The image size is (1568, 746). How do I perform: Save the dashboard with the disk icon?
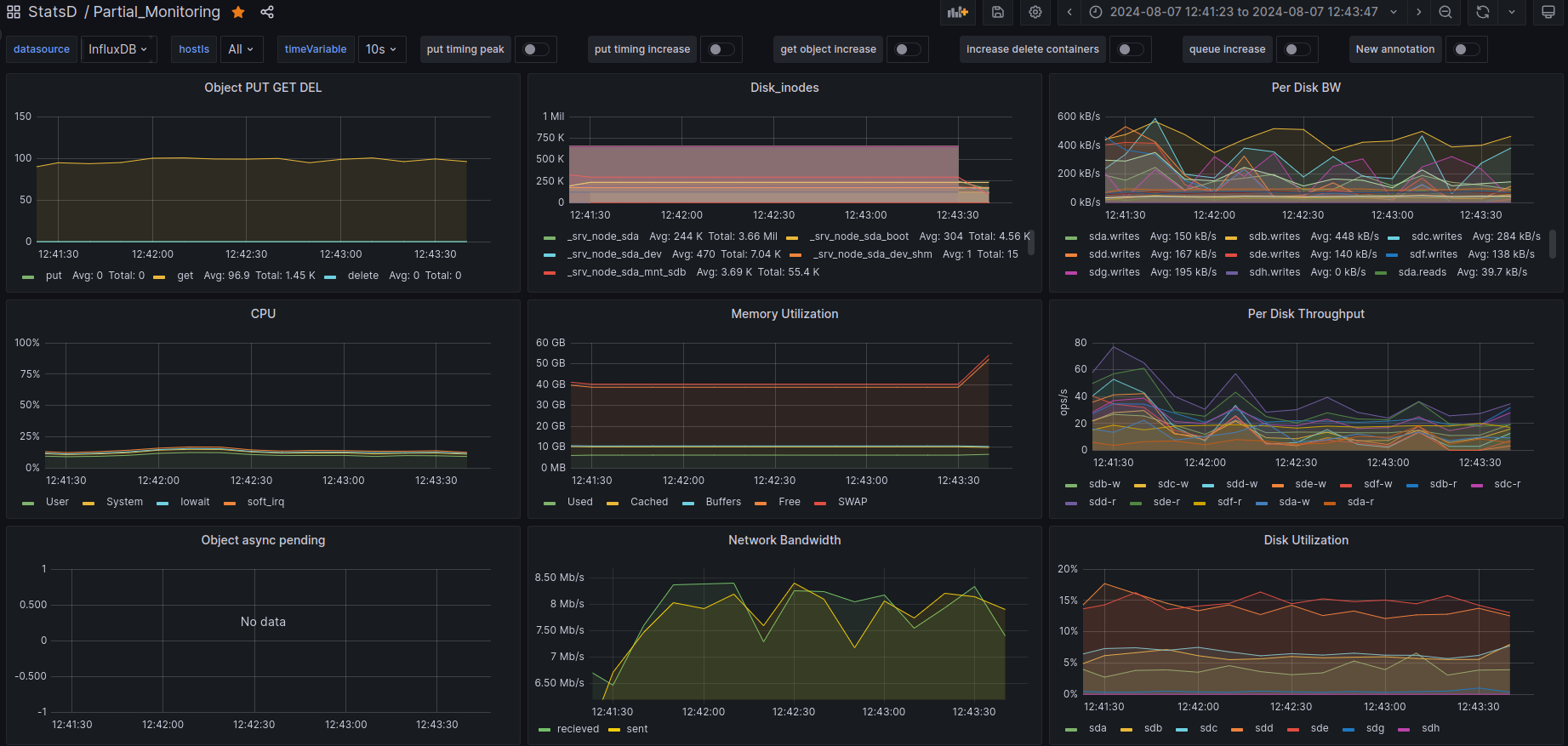(998, 12)
